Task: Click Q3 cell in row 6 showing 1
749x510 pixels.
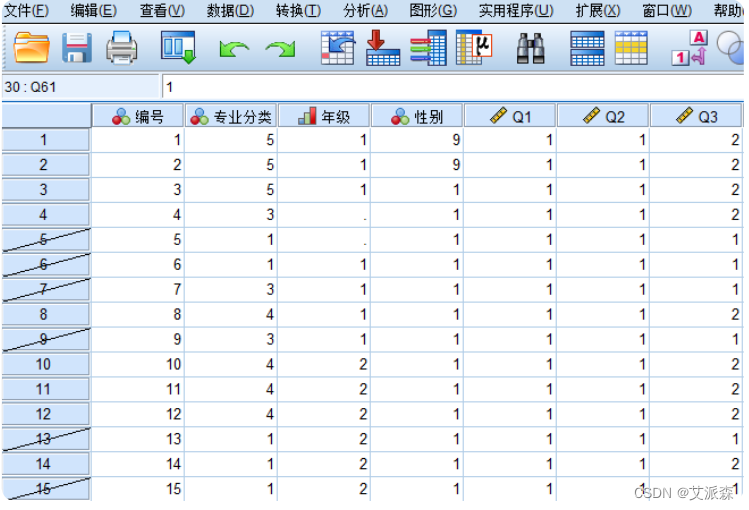Action: coord(696,265)
